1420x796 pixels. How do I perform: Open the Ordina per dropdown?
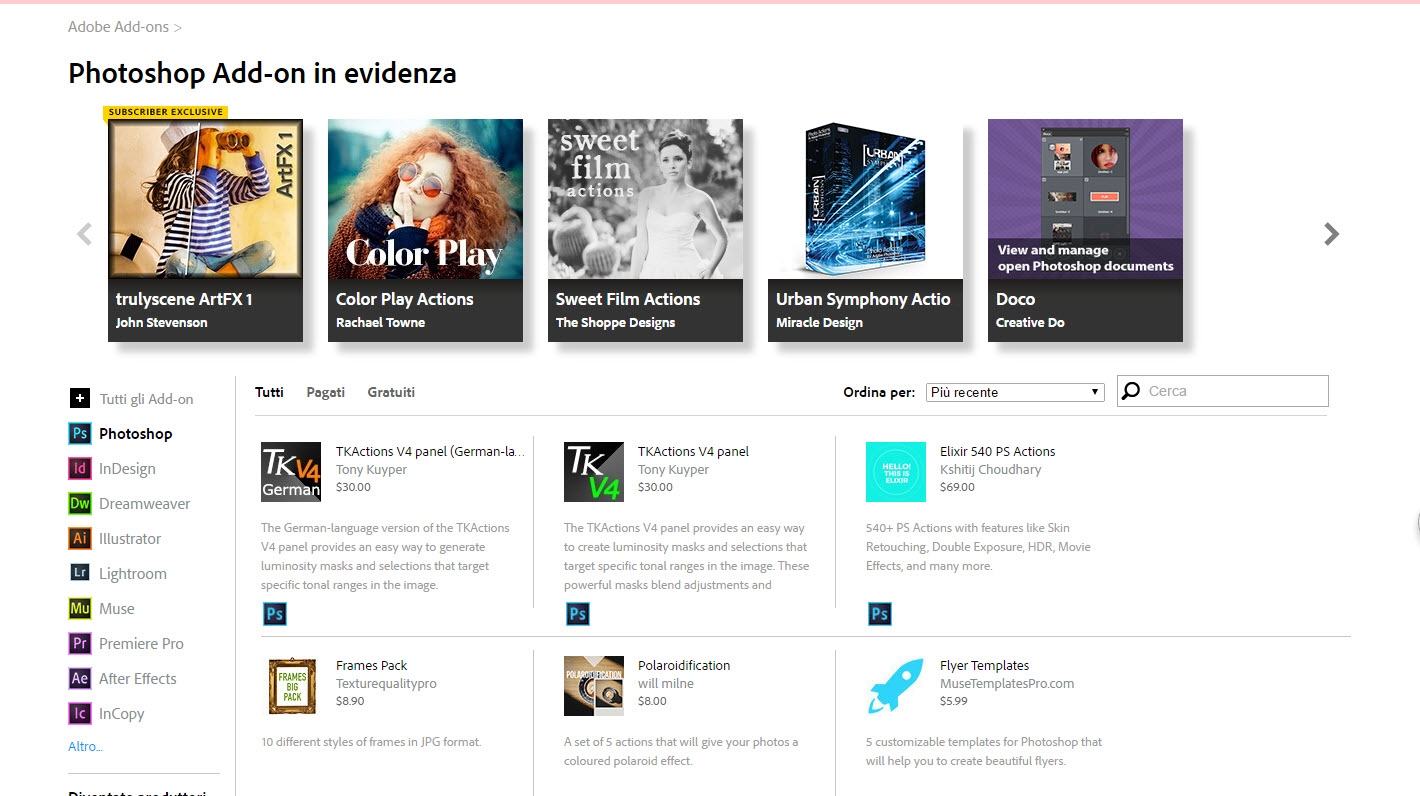1014,393
